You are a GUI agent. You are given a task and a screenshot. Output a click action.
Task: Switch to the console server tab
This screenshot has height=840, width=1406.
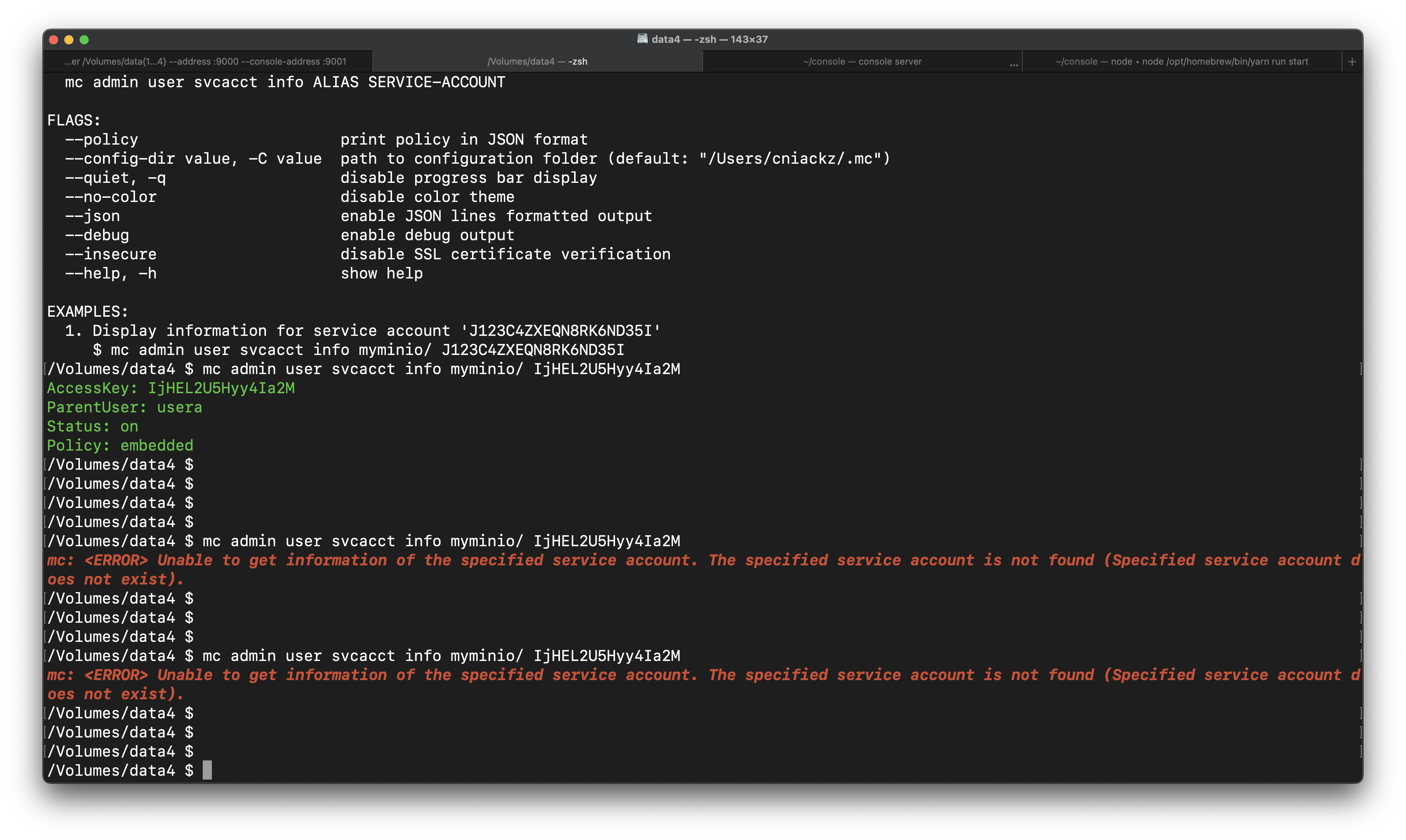tap(861, 62)
